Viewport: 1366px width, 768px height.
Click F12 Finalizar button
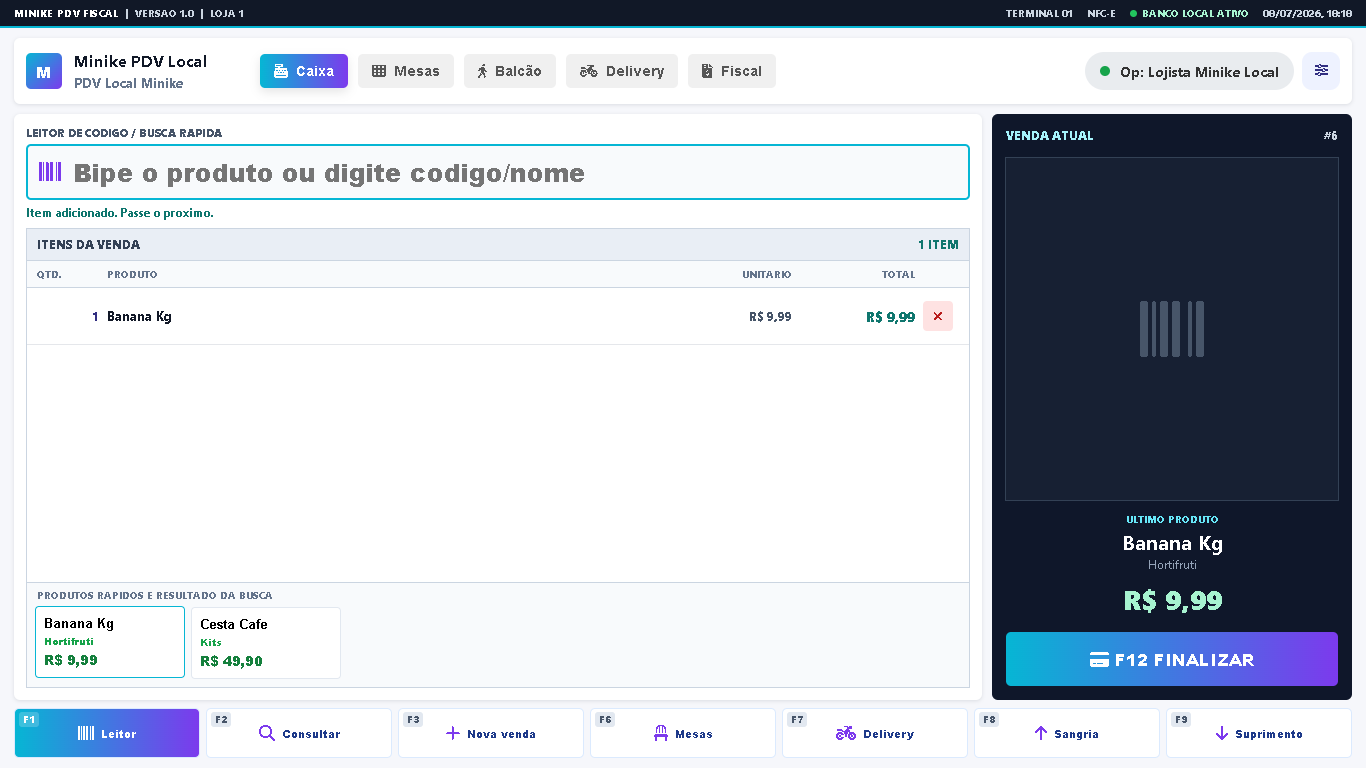click(1172, 659)
